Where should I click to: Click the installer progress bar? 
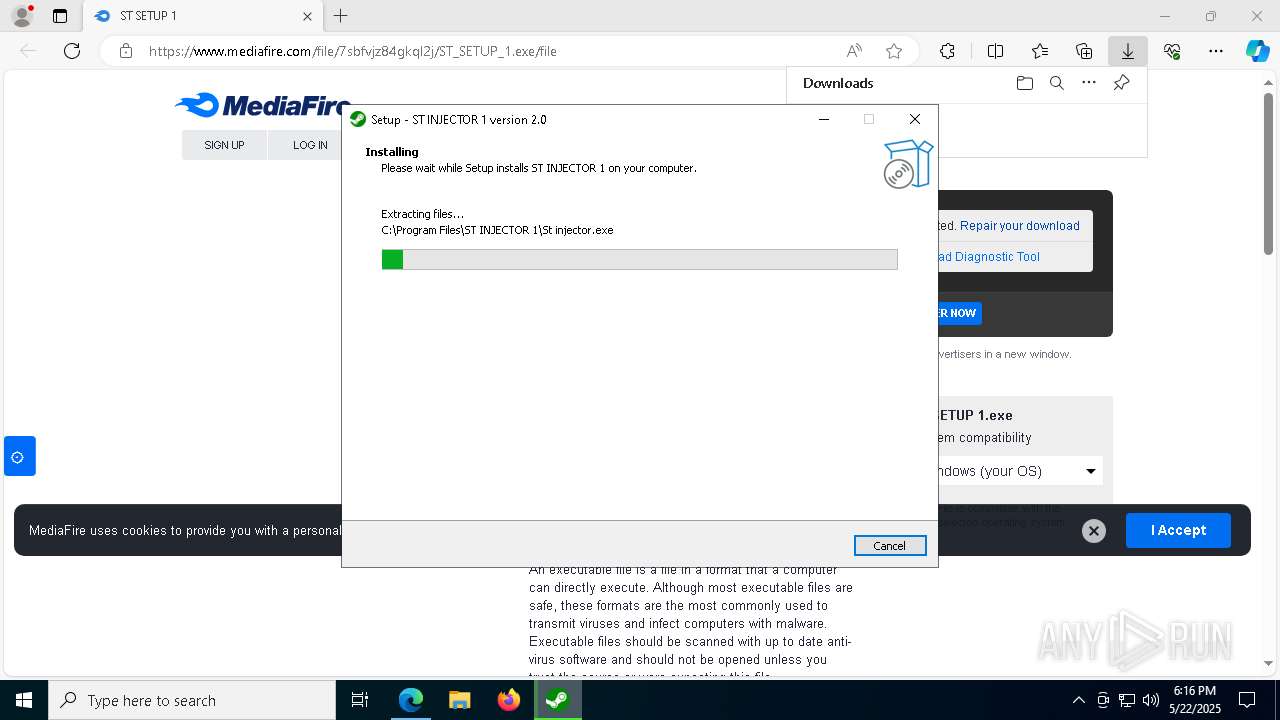click(x=639, y=259)
